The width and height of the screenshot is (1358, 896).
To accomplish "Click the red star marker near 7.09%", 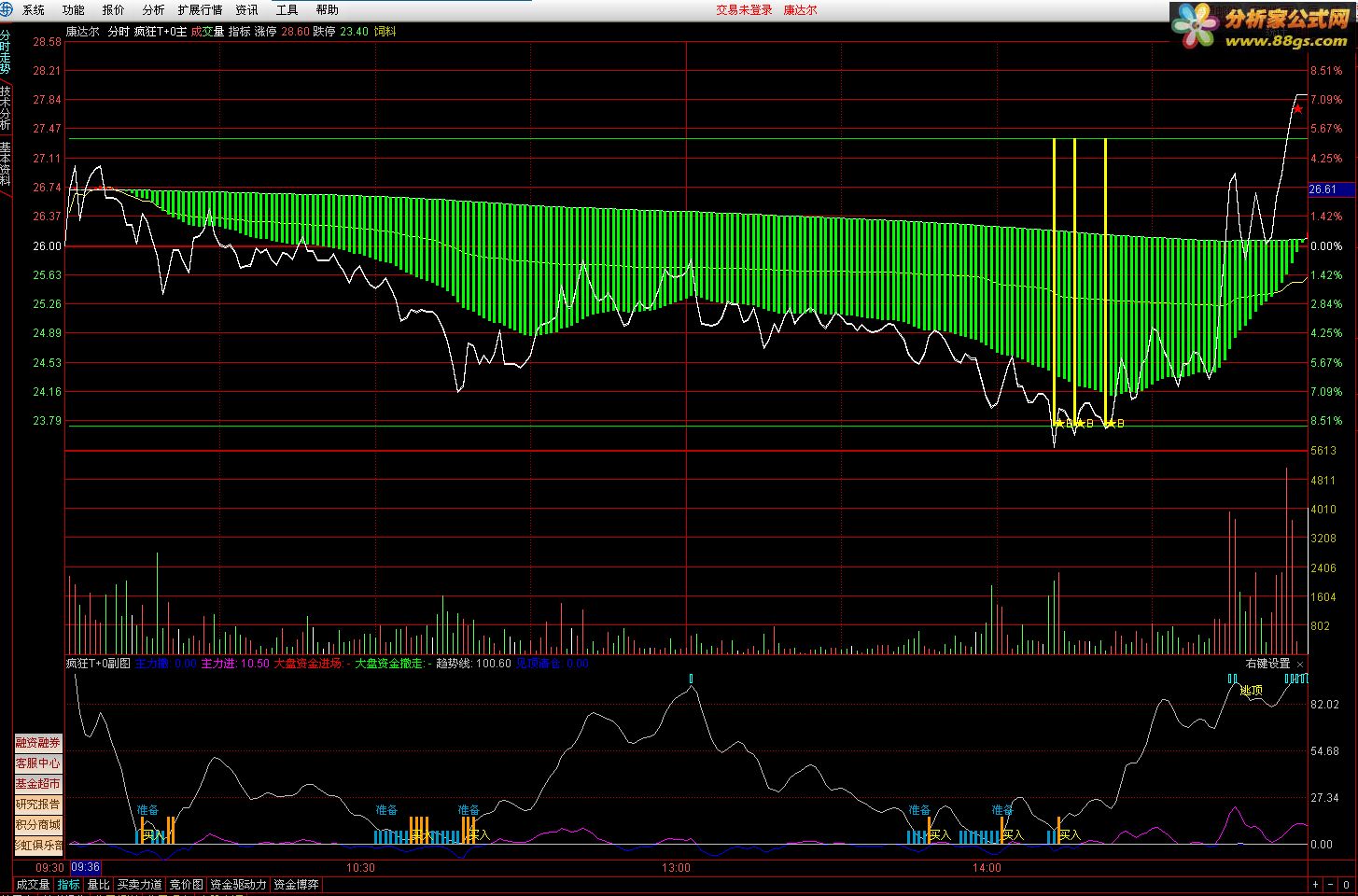I will tap(1297, 109).
